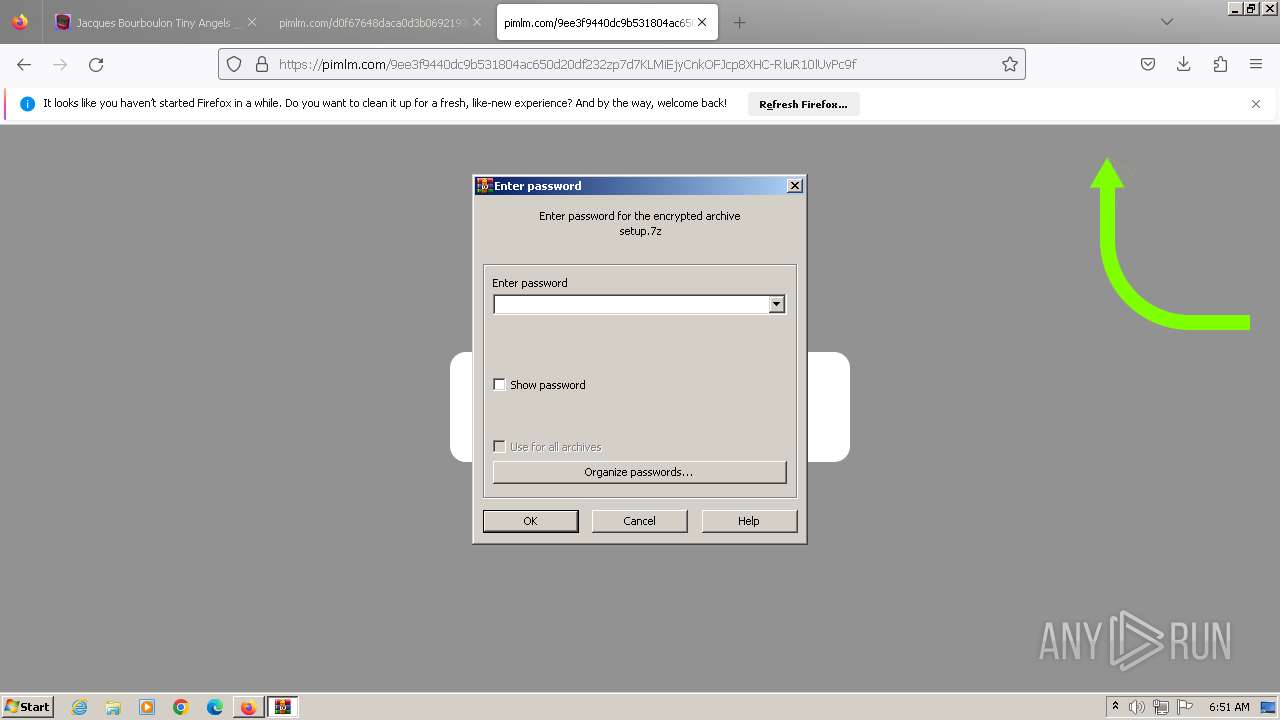Launch Microsoft Edge from taskbar

(215, 707)
